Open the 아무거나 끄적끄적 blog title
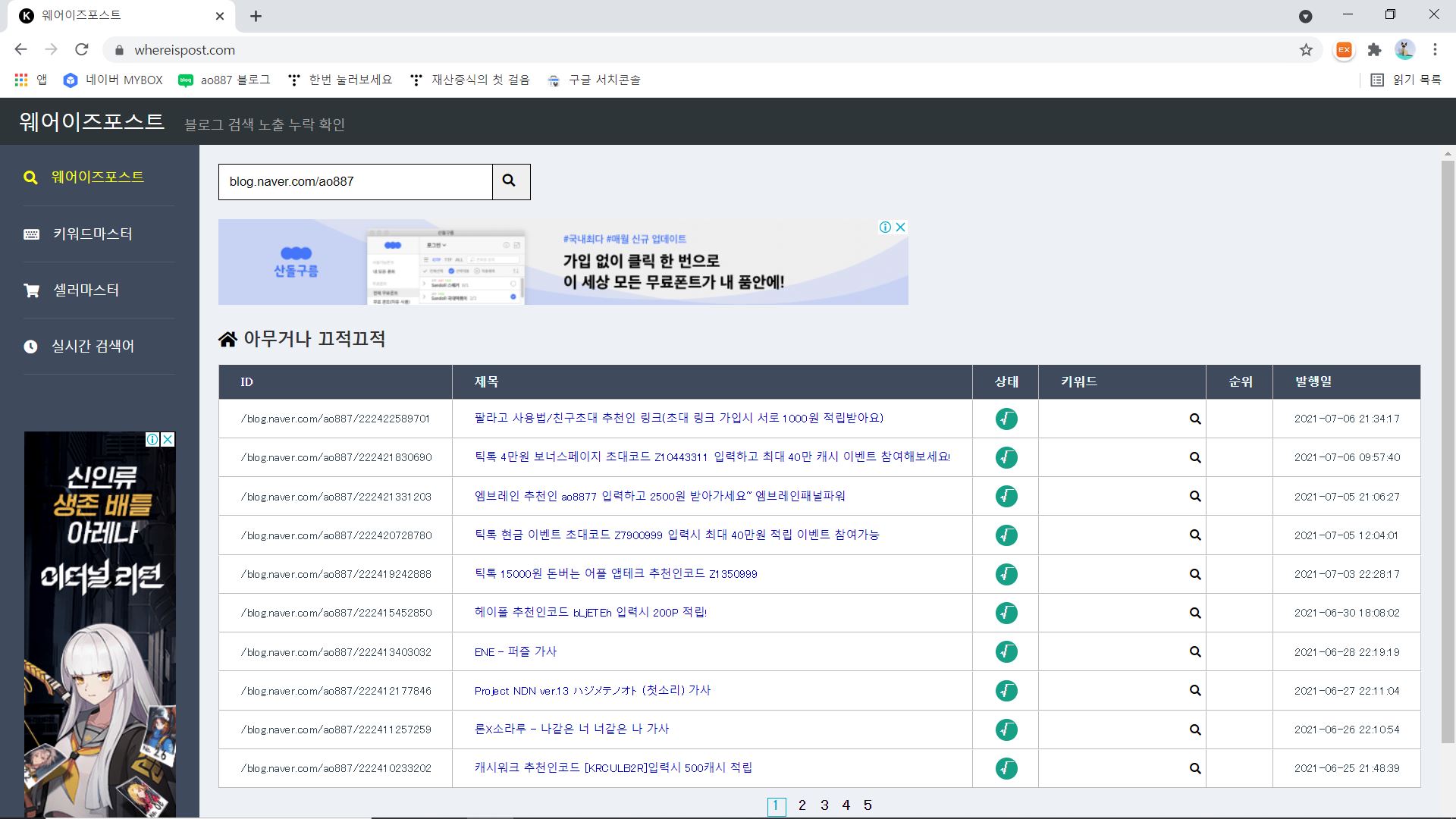 click(314, 339)
